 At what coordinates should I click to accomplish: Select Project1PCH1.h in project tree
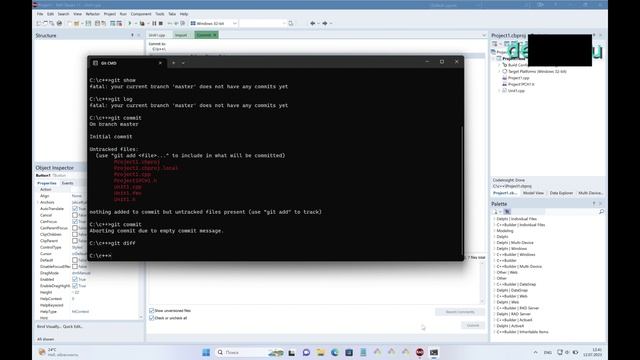point(521,84)
